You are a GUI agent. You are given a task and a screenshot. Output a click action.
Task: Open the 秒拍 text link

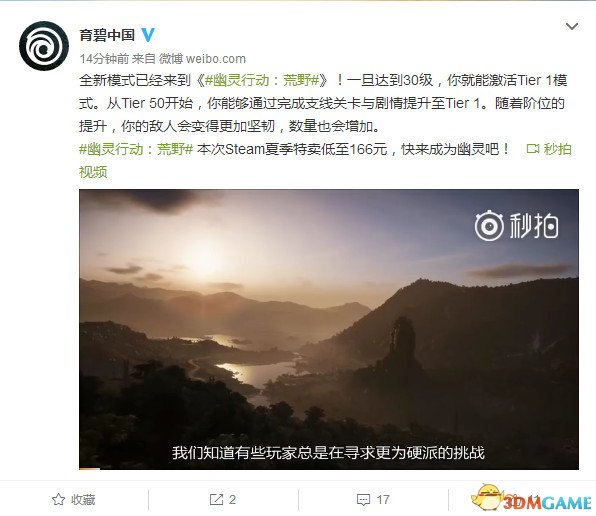click(557, 149)
